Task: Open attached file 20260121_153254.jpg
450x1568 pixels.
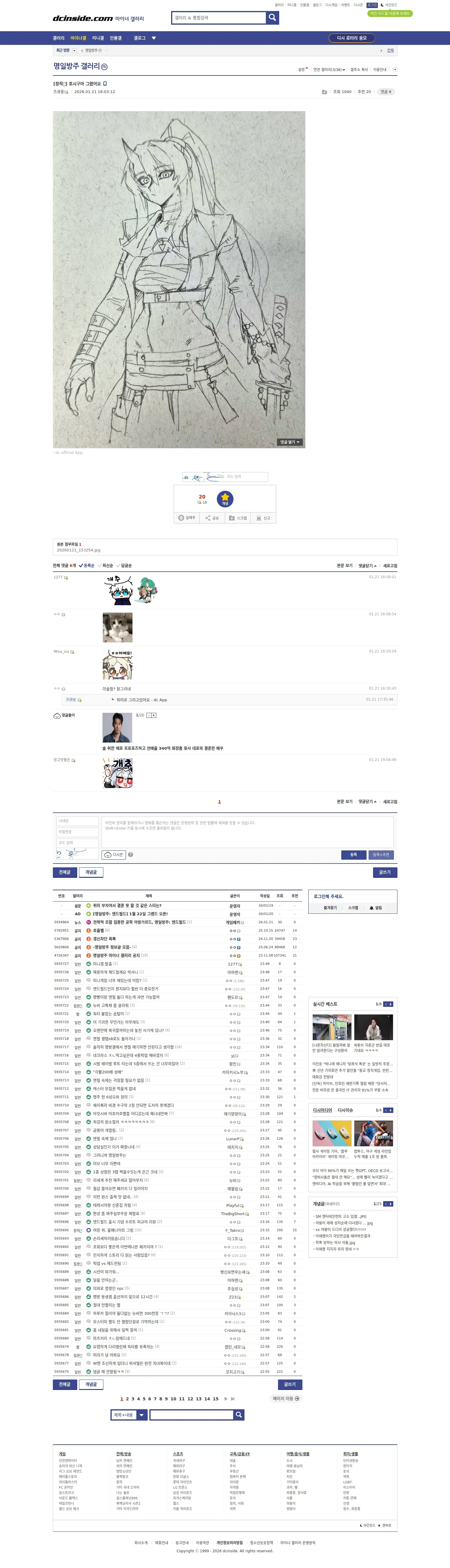Action: point(78,550)
